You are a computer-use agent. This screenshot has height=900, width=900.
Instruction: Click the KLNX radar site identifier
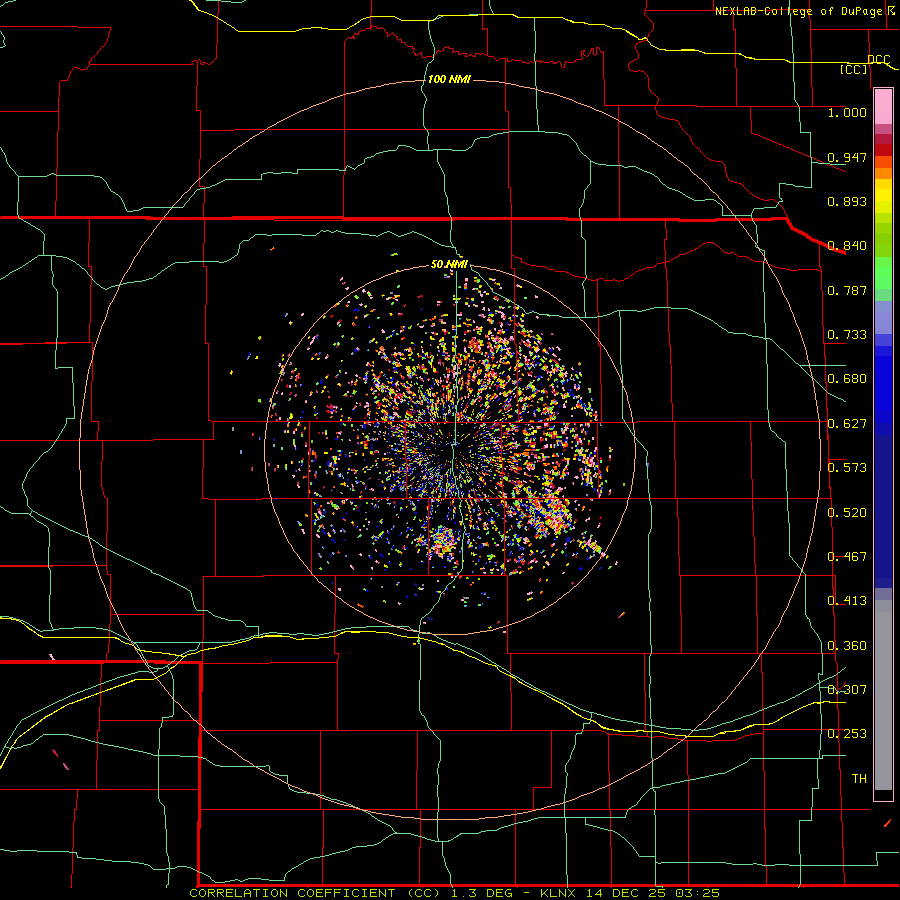(557, 893)
